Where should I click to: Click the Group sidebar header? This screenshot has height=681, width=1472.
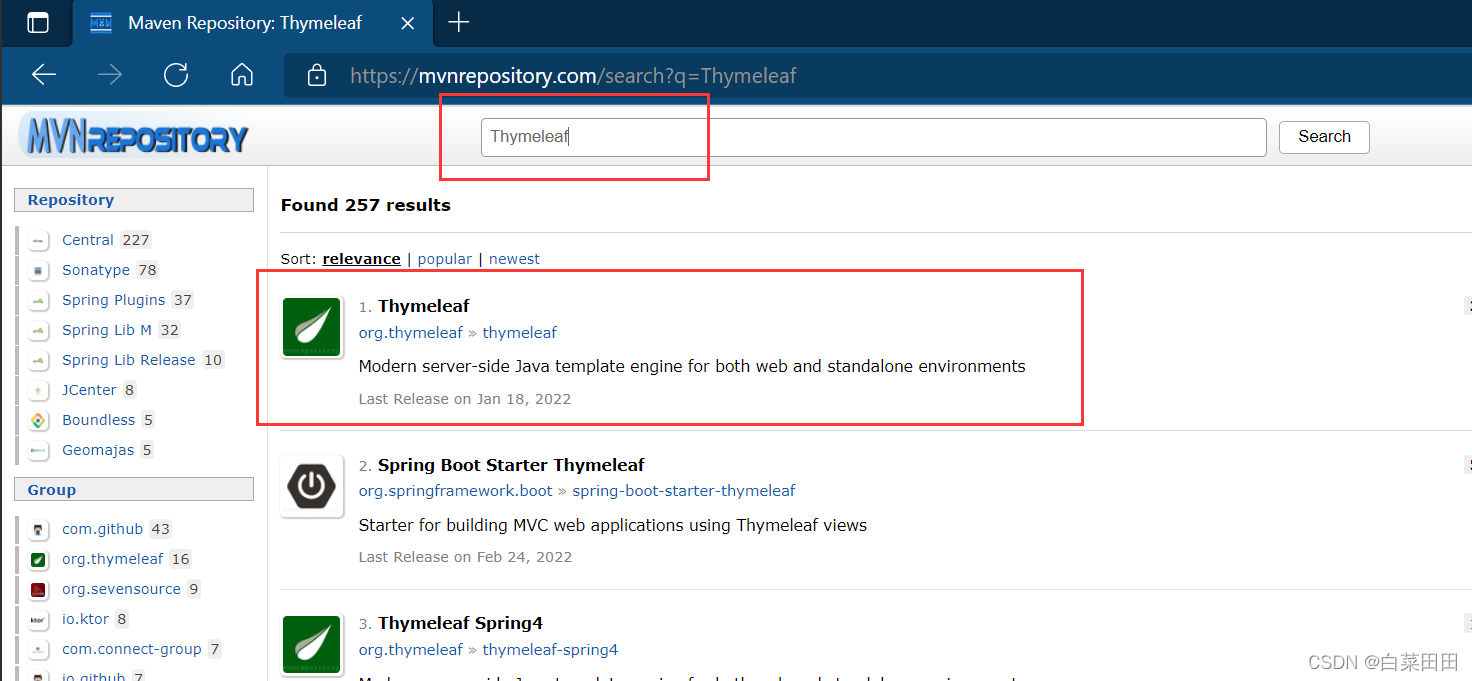134,490
